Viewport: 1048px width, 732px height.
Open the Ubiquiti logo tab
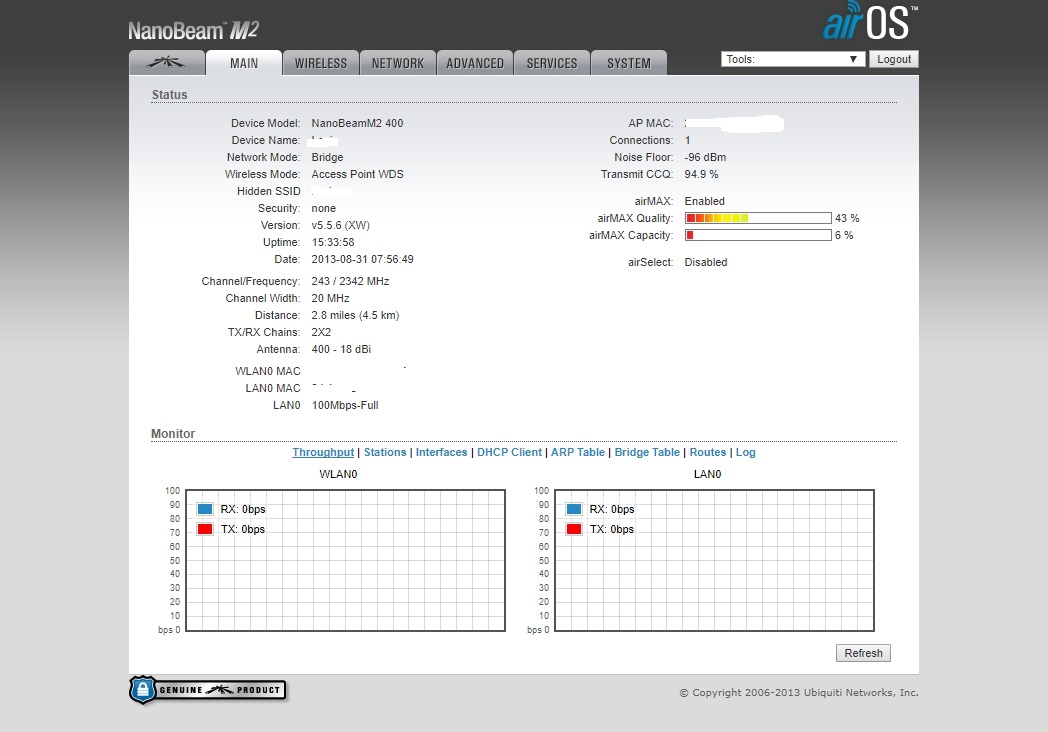click(166, 63)
